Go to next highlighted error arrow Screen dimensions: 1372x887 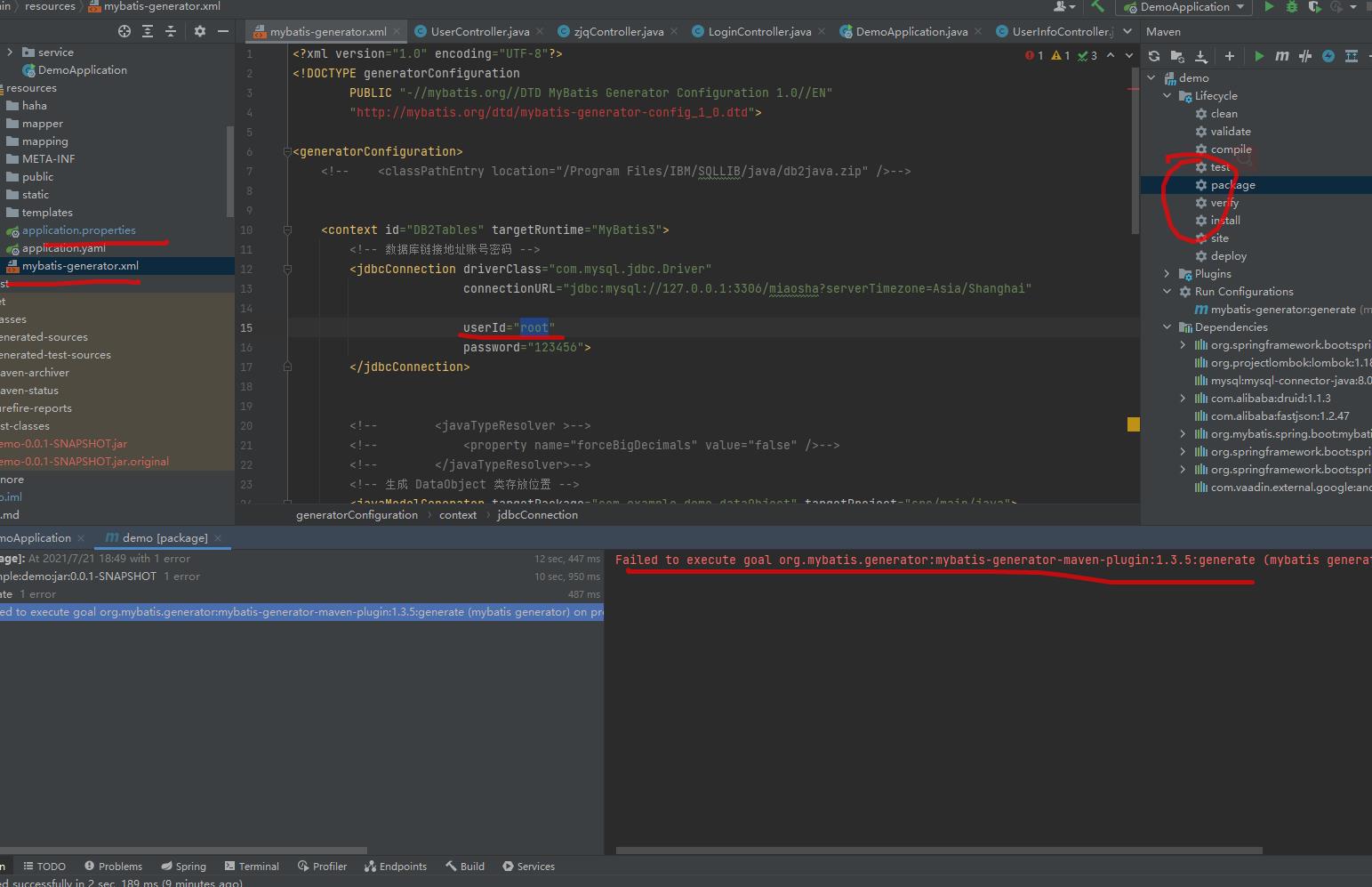coord(1128,55)
